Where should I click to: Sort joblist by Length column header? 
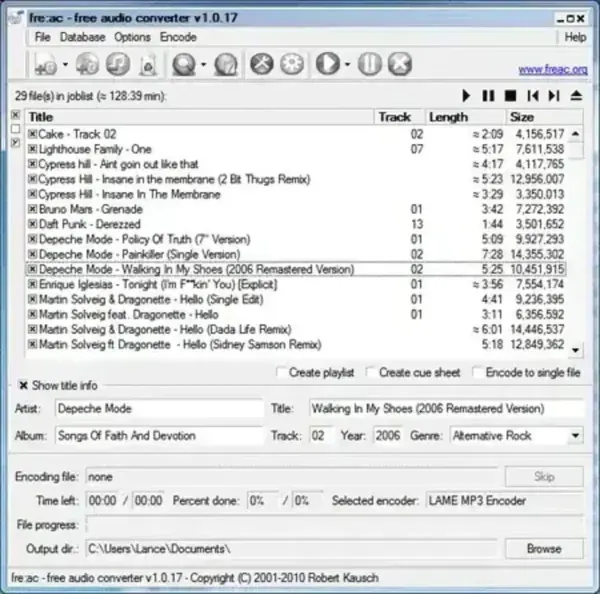[x=465, y=117]
